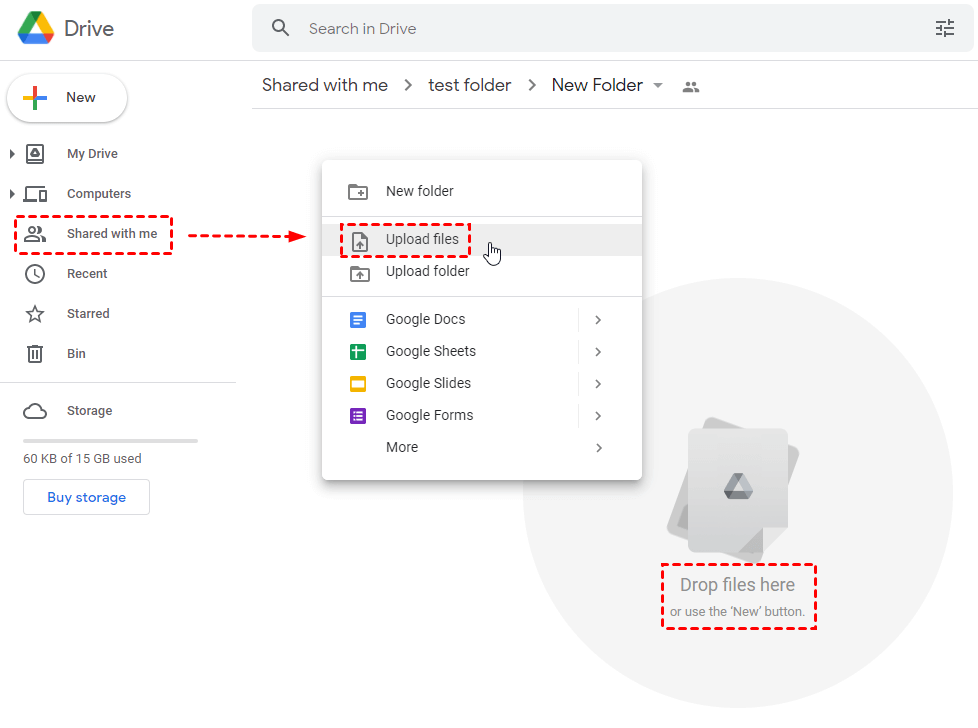Go to test folder breadcrumb
The width and height of the screenshot is (978, 728).
[470, 85]
